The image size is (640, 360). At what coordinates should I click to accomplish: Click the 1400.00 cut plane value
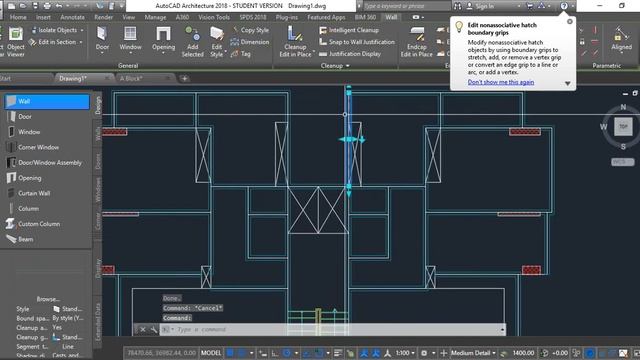coord(523,353)
